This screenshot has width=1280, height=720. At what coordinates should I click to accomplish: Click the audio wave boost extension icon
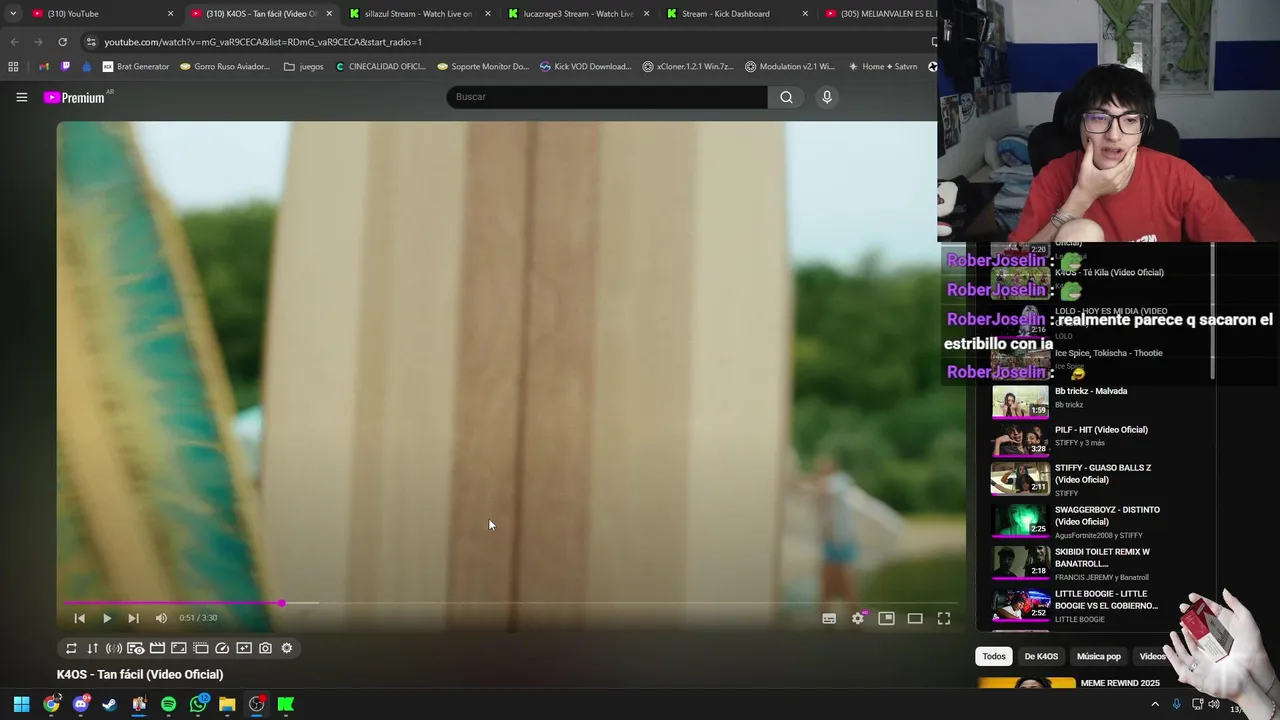pos(114,648)
